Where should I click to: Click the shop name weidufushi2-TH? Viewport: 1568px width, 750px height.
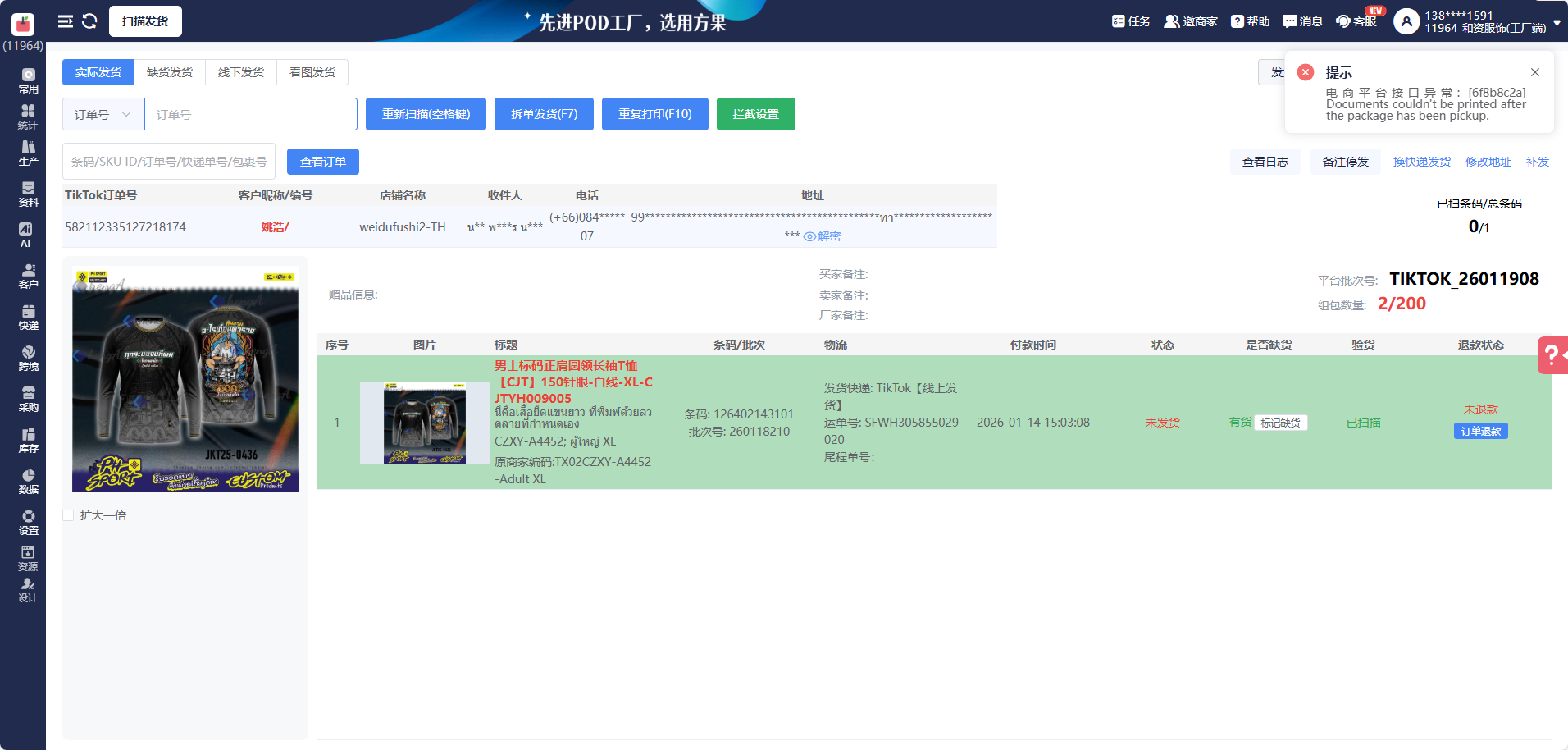403,227
